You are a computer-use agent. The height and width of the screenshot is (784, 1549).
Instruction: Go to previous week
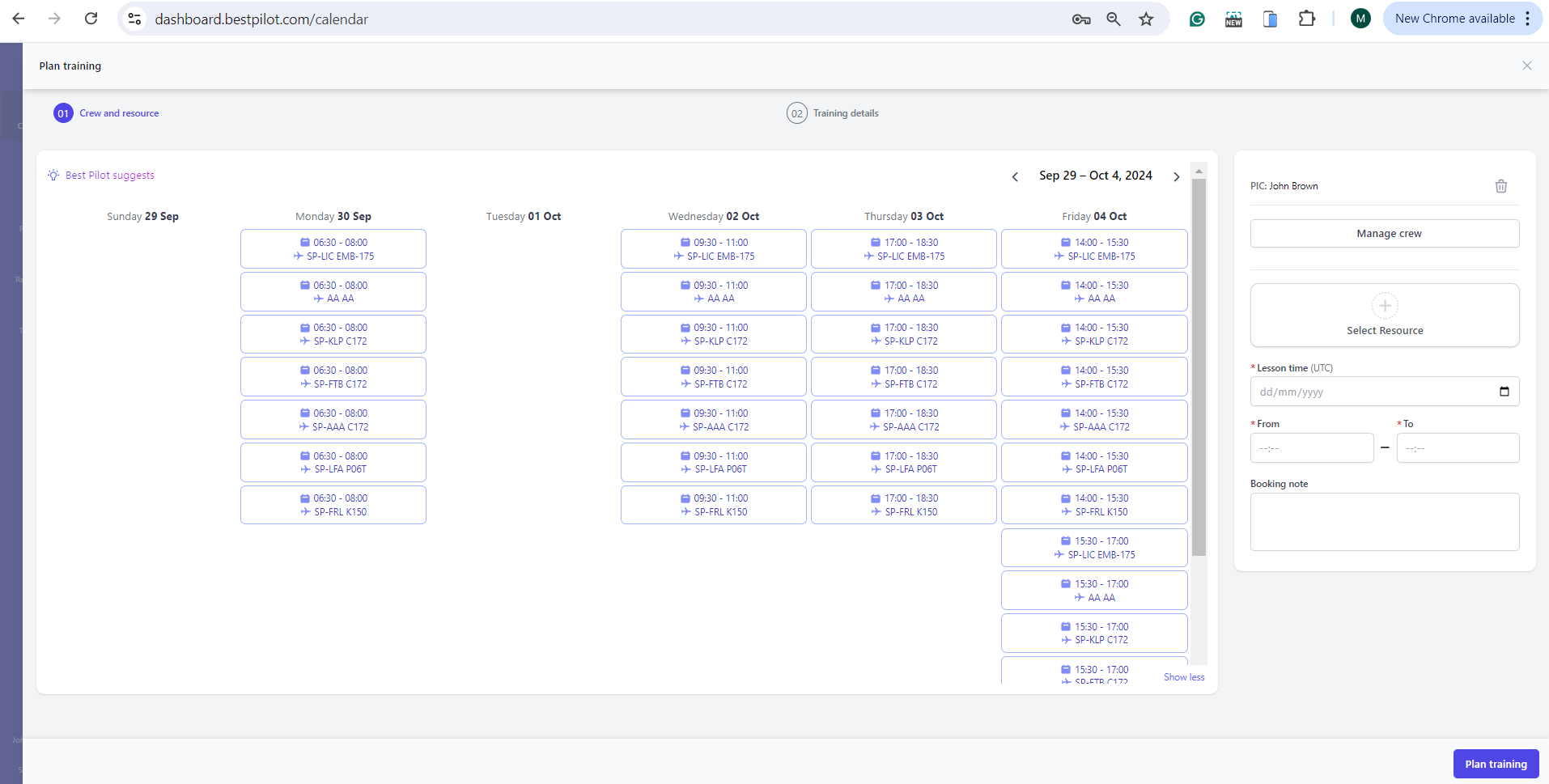(x=1015, y=176)
